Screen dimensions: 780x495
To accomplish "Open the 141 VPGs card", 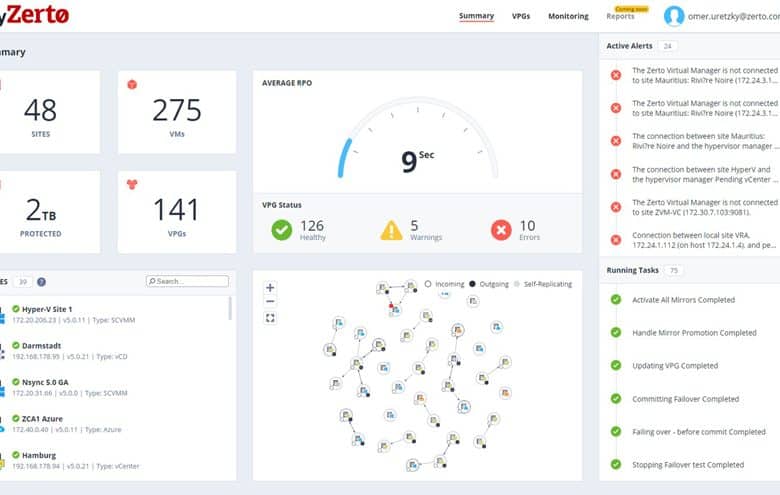I will (x=177, y=212).
